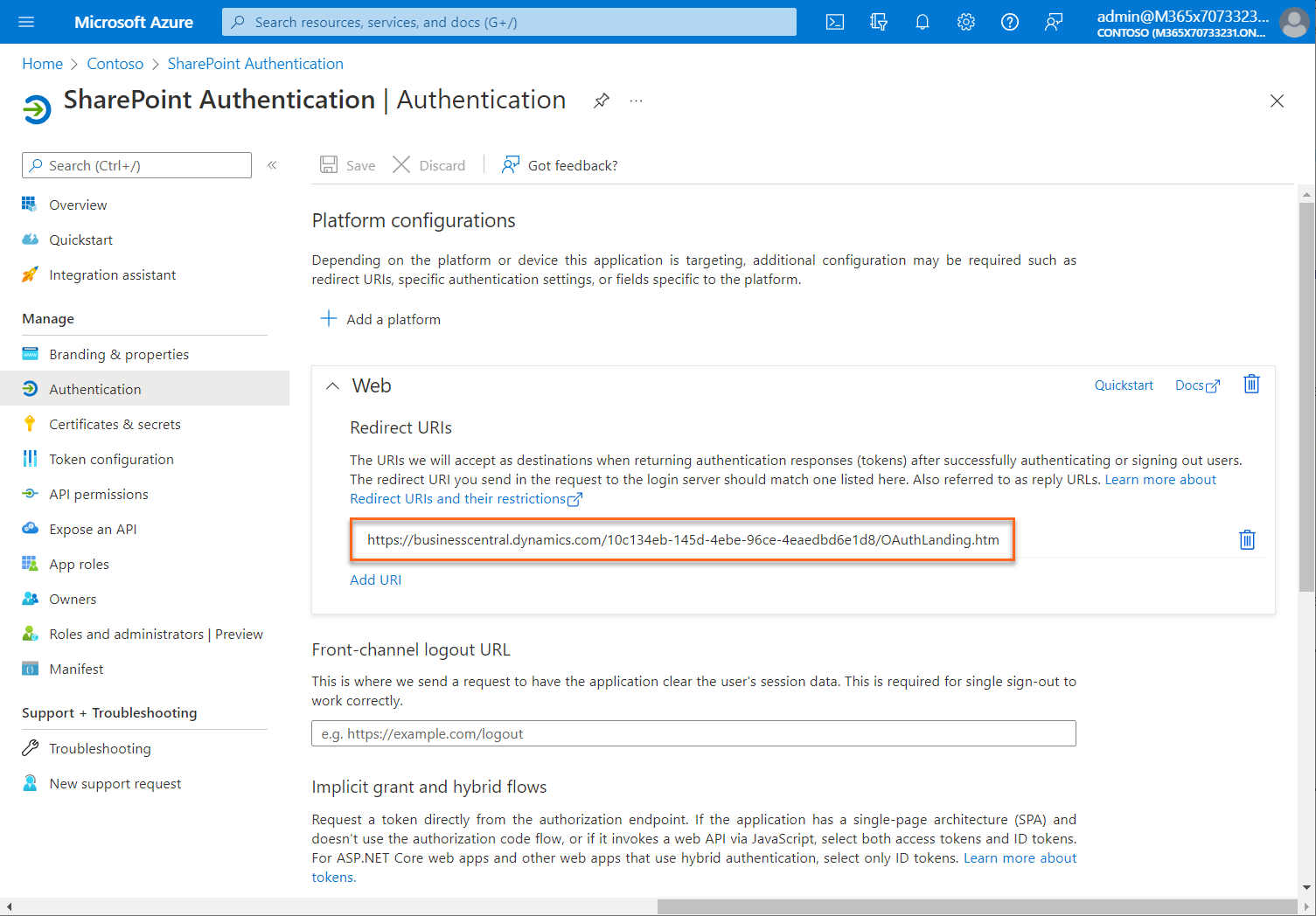Click the hamburger menu icon
Screen dimensions: 1316x916
[25, 22]
